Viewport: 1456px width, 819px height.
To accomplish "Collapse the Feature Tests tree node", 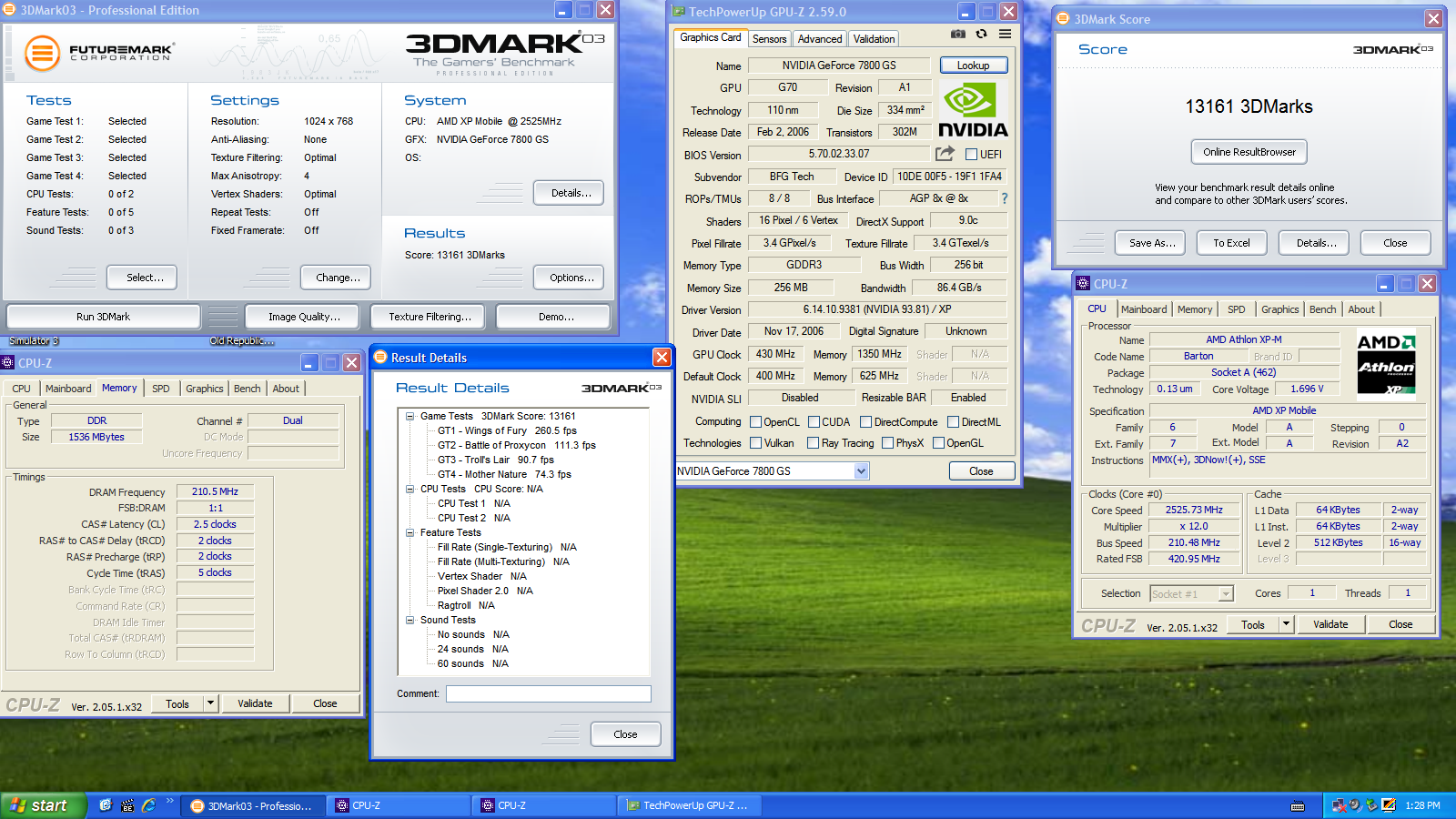I will (x=410, y=532).
